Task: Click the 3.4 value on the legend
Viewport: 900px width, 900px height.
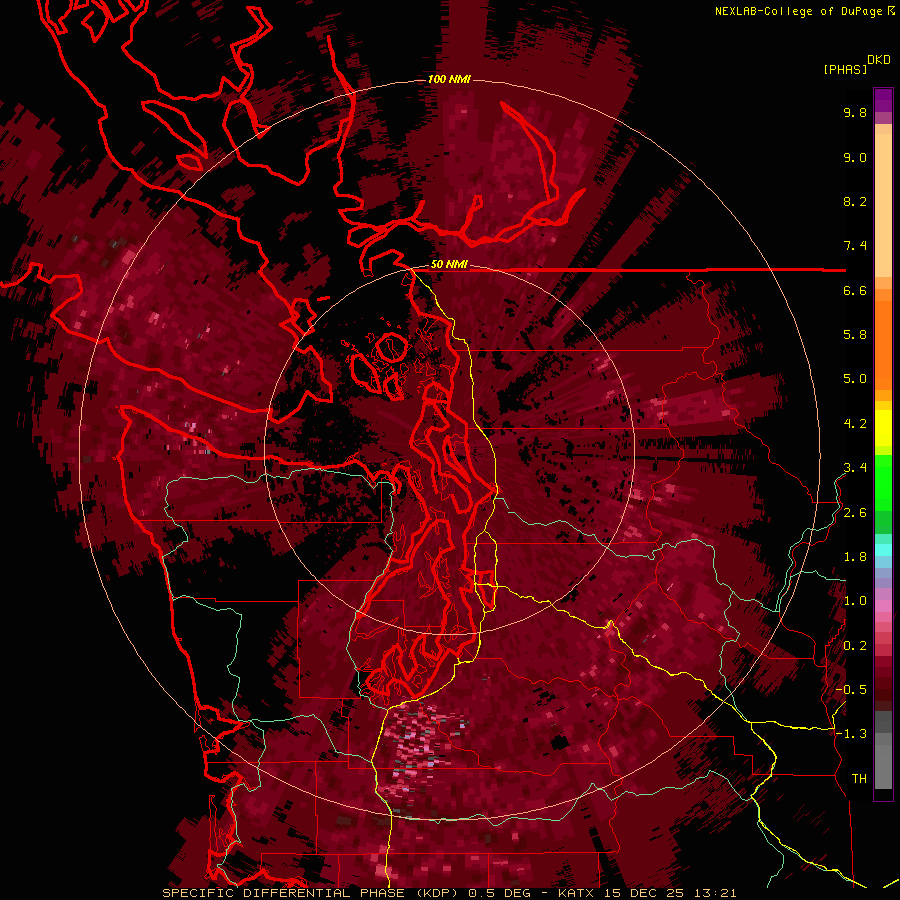Action: pos(855,468)
